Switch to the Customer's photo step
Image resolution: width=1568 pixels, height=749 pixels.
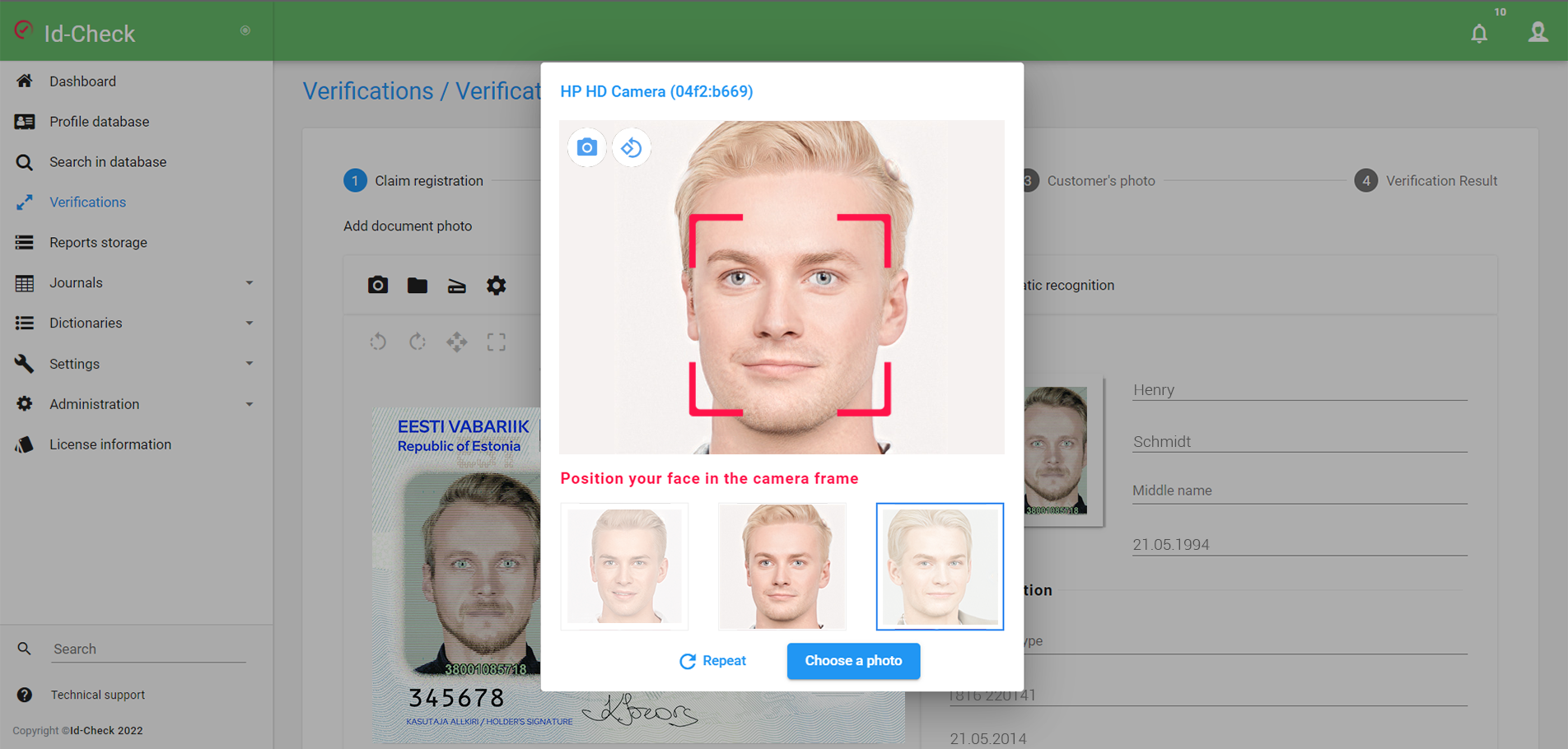pos(1101,180)
